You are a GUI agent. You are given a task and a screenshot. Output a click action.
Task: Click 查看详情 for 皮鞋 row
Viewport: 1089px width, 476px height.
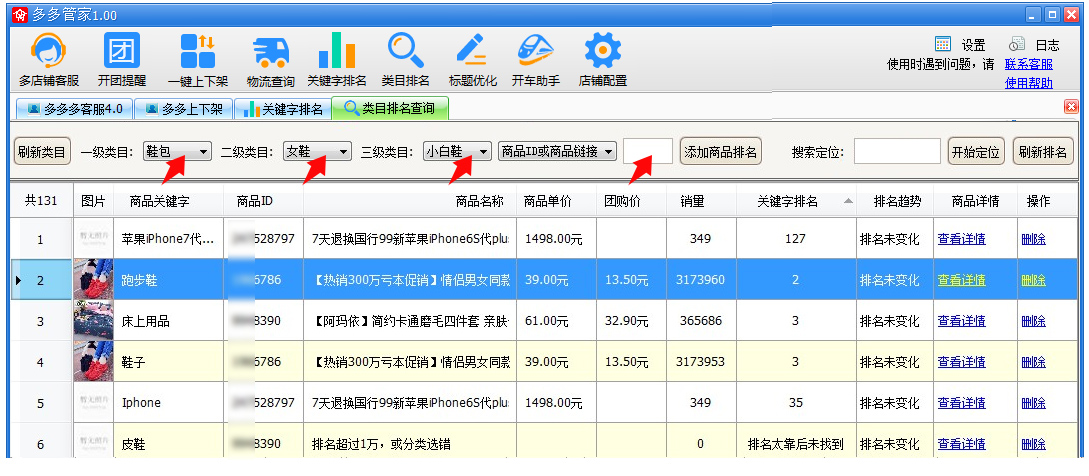point(962,443)
